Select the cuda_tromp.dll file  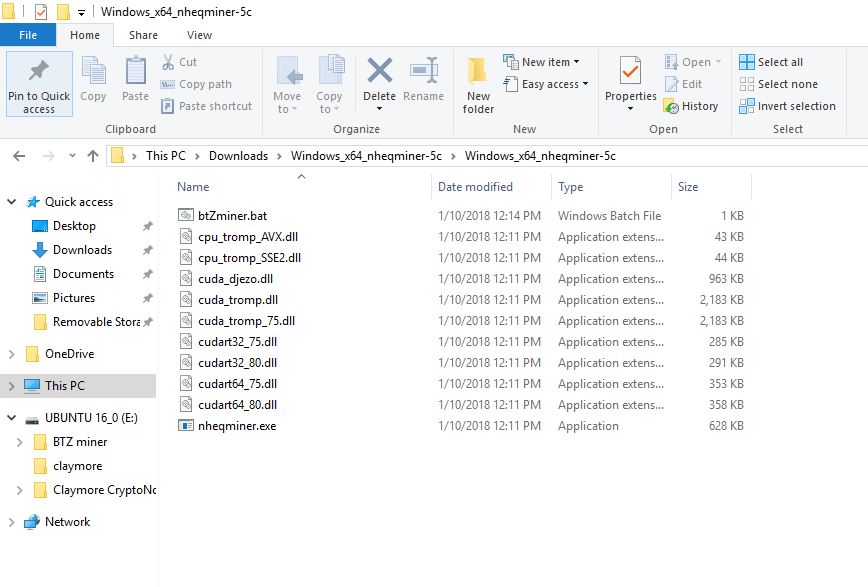coord(238,300)
